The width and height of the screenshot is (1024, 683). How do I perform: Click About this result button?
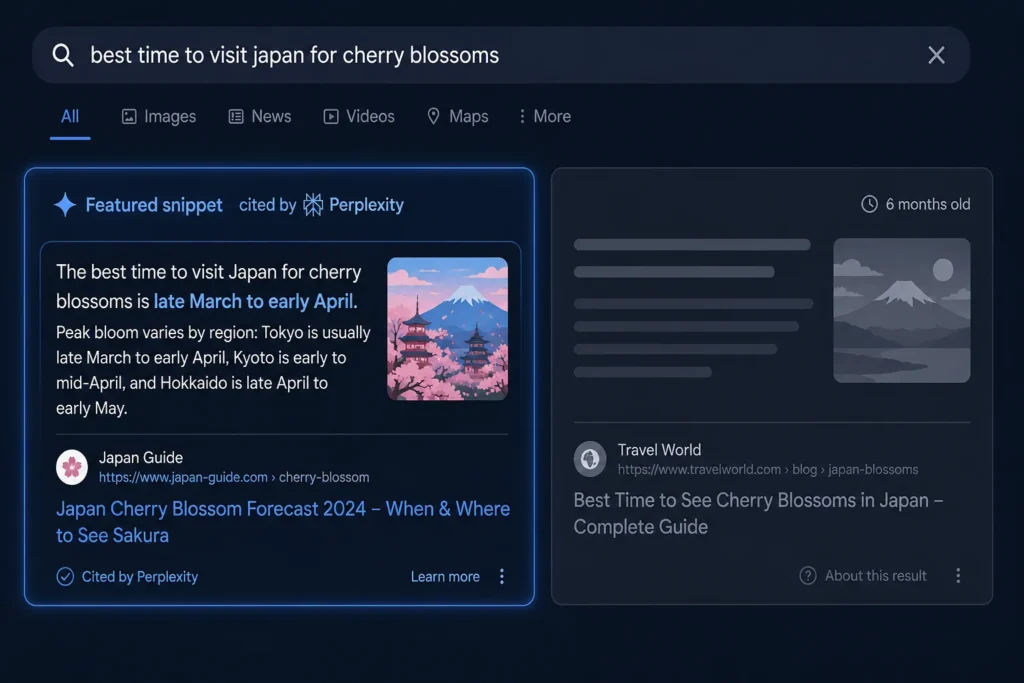pos(862,575)
